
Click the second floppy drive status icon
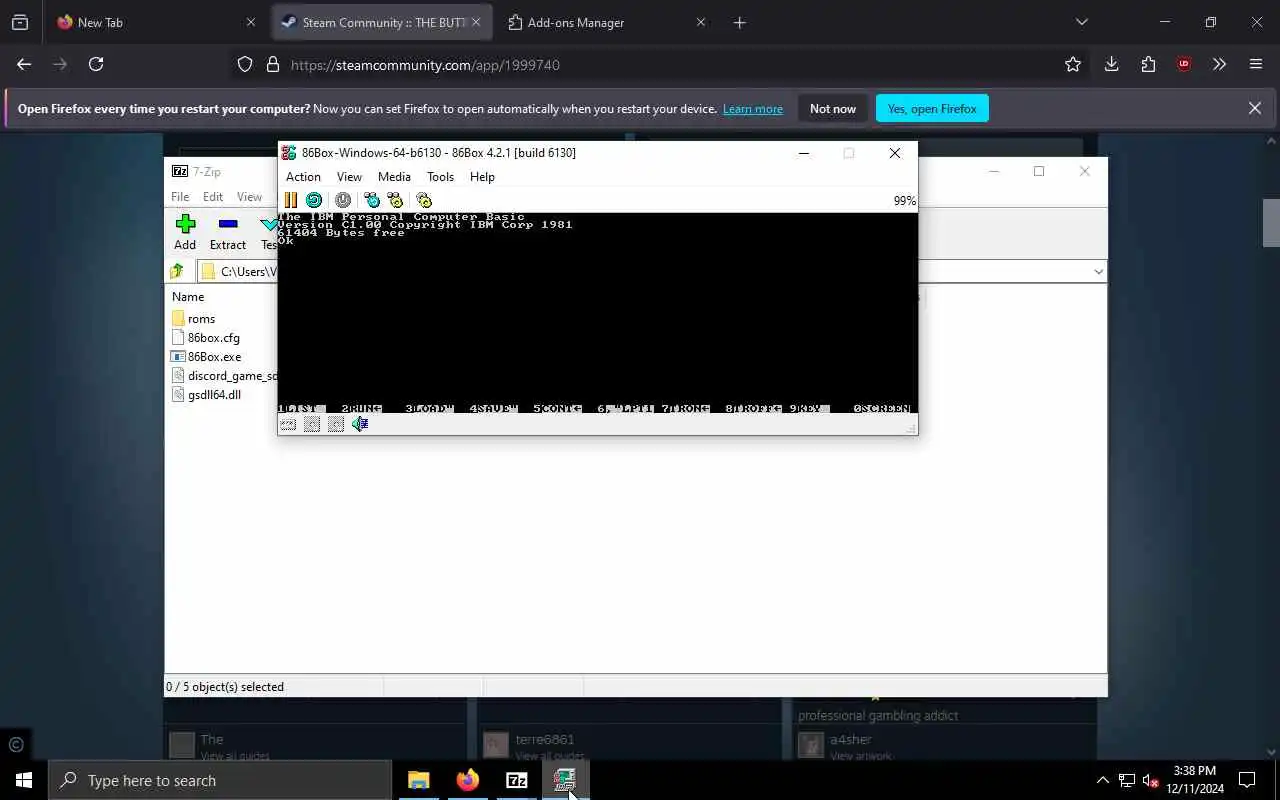pyautogui.click(x=336, y=424)
